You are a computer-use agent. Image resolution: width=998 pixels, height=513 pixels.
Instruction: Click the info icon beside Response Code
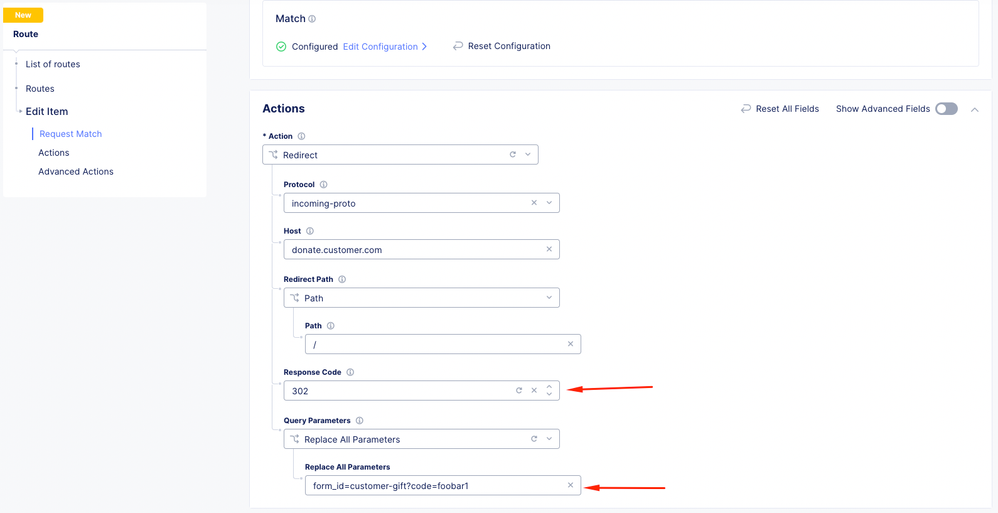click(x=350, y=372)
